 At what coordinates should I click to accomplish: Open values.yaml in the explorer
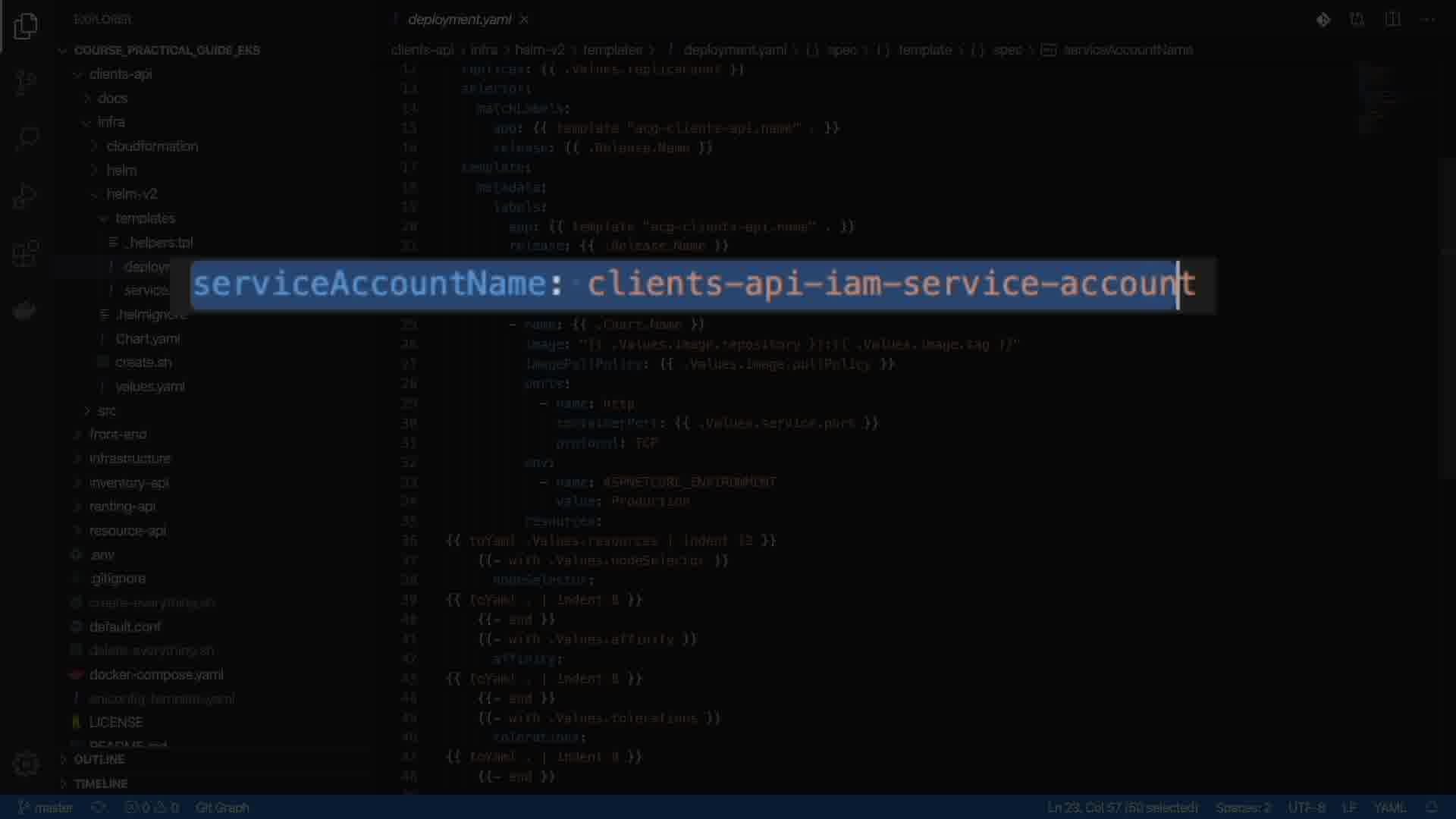tap(149, 387)
